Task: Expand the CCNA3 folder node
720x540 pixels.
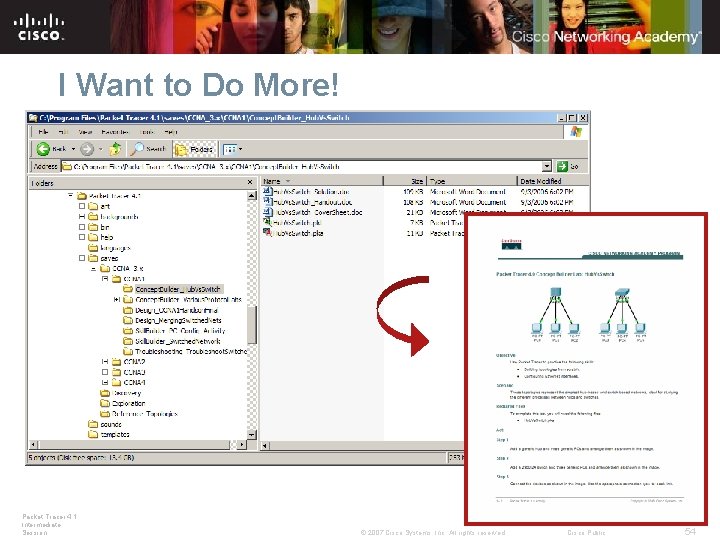Action: tap(105, 372)
